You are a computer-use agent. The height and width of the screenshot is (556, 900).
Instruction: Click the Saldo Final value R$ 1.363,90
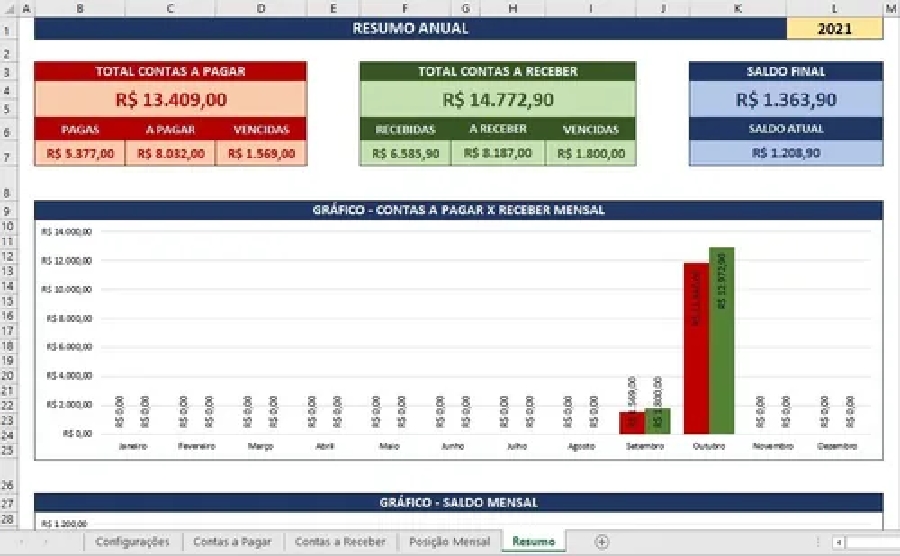[785, 99]
